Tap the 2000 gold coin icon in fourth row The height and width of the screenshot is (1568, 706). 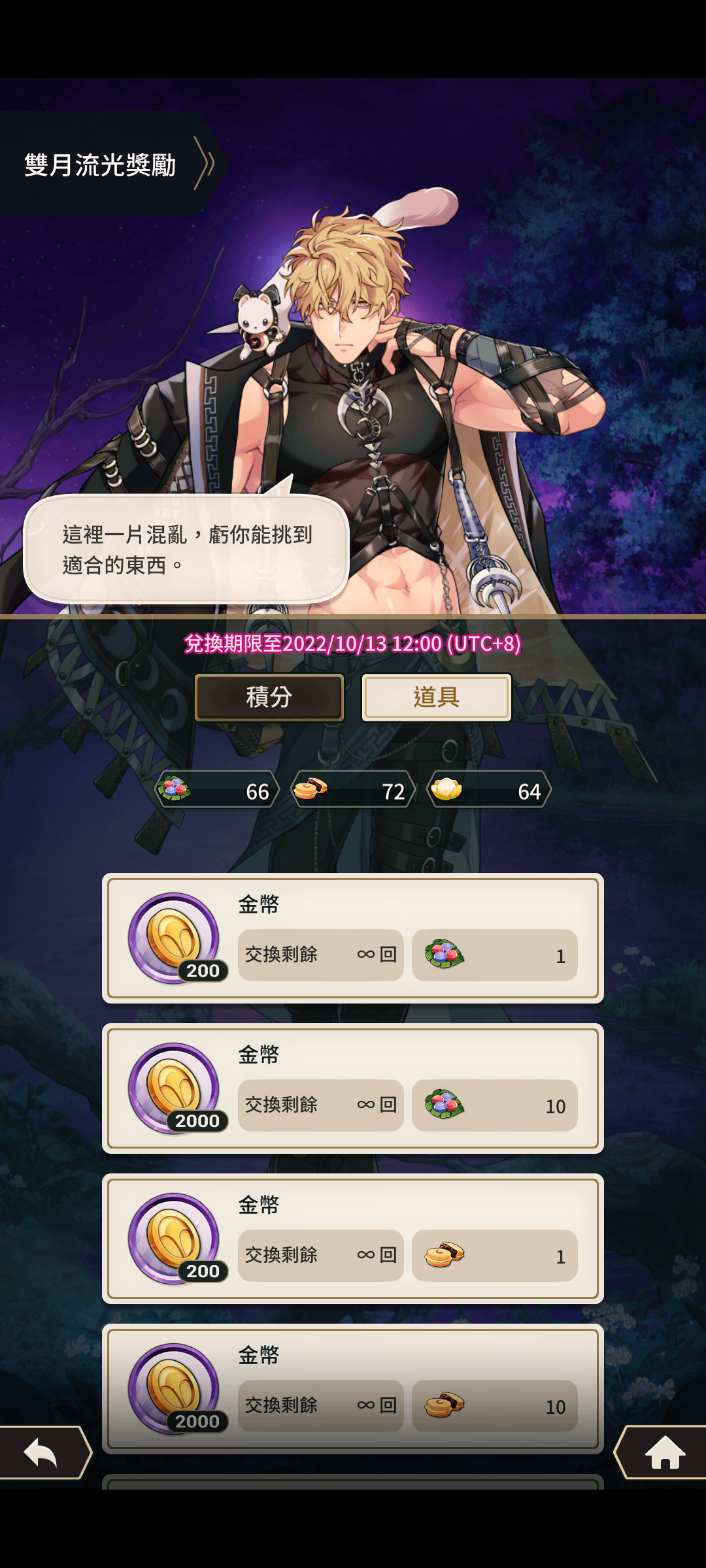[175, 1389]
